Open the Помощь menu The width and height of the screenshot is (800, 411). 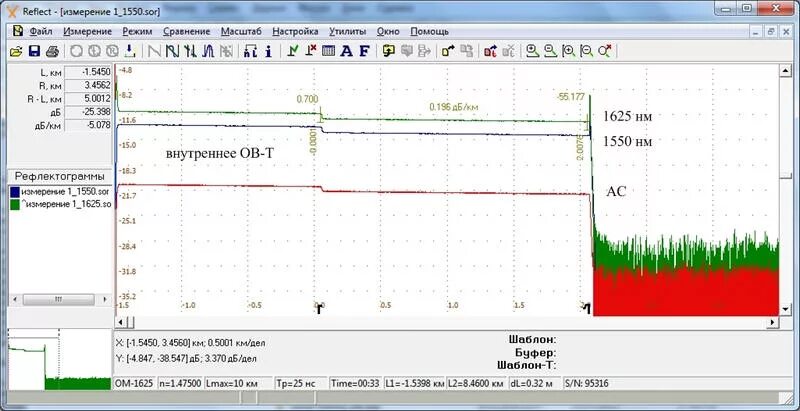pos(430,32)
